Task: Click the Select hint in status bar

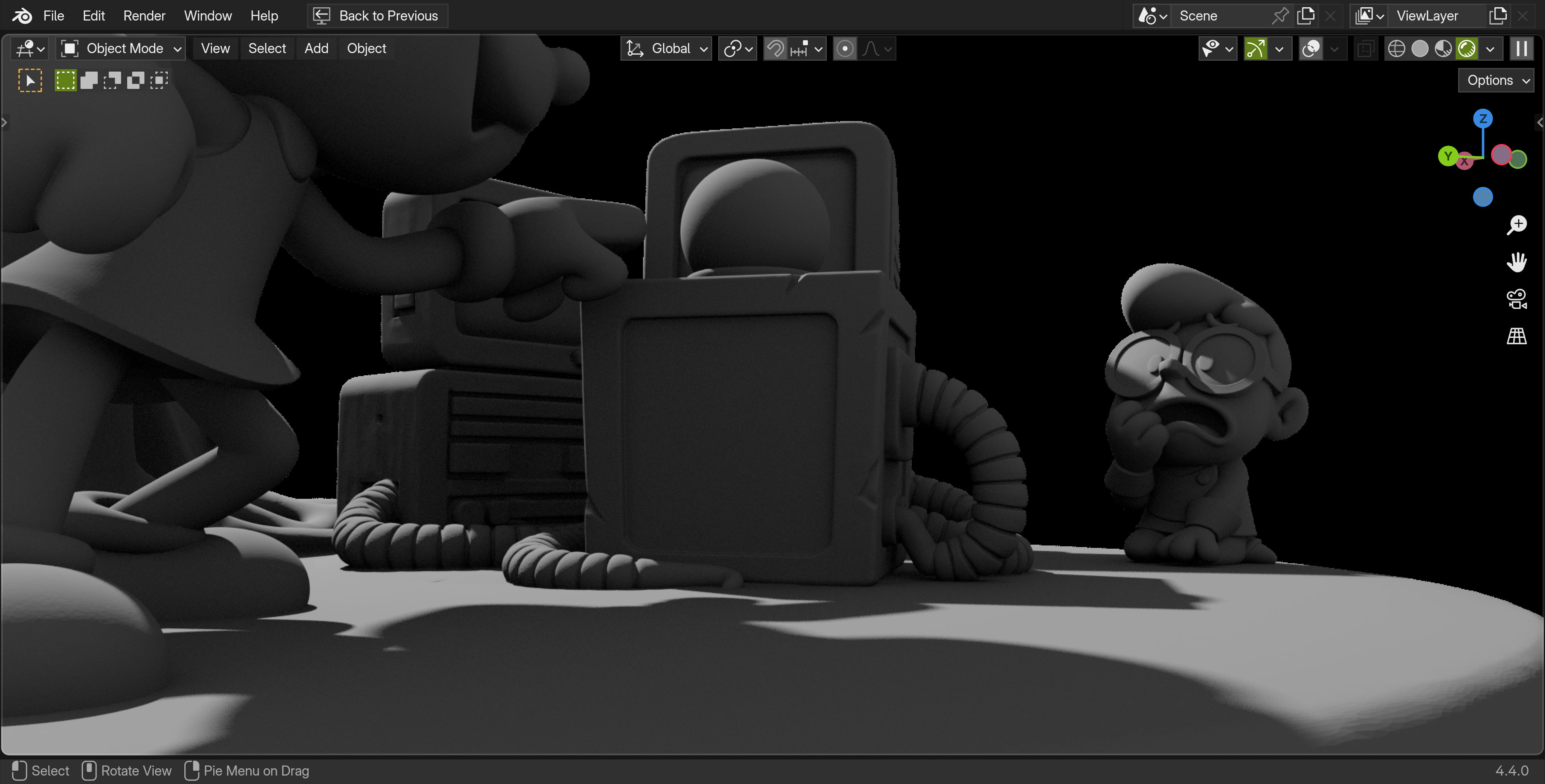Action: tap(40, 771)
